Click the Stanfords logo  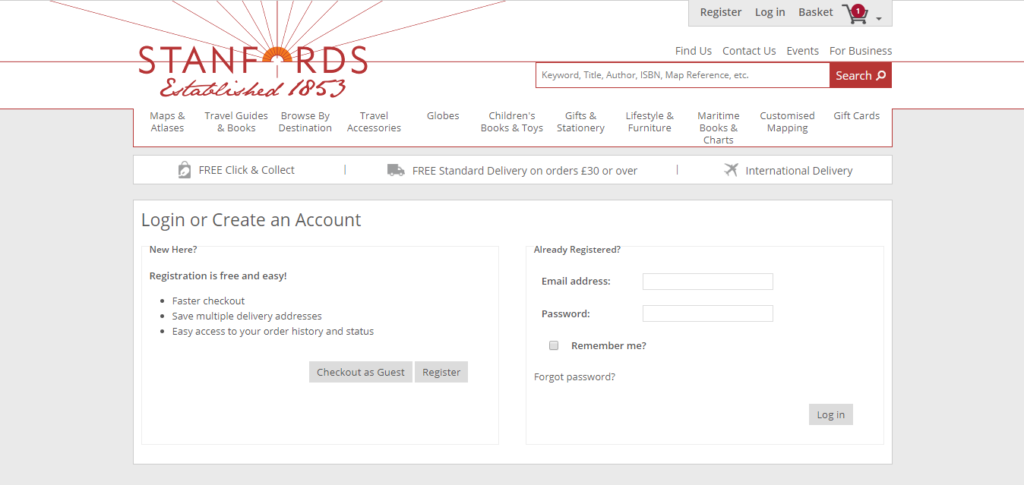253,70
